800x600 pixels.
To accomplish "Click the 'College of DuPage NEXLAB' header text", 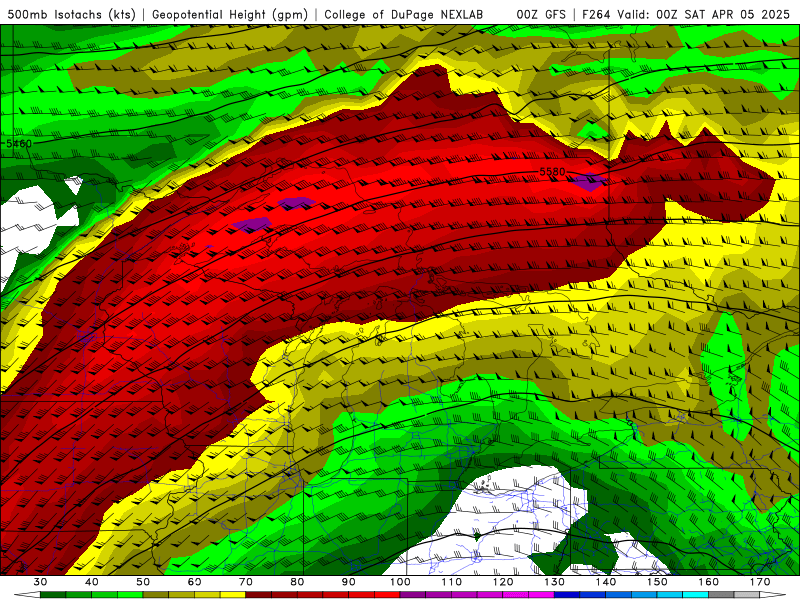I will click(x=403, y=15).
